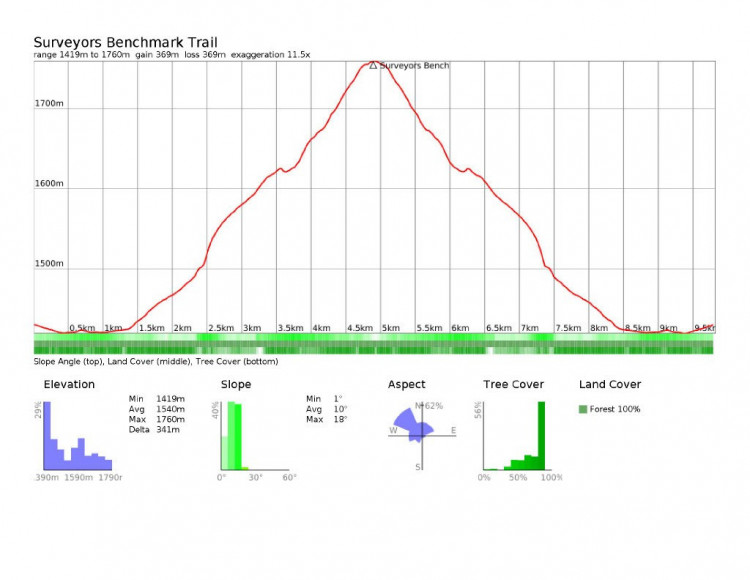Click the 1700m elevation axis label
This screenshot has width=750, height=580.
50,103
